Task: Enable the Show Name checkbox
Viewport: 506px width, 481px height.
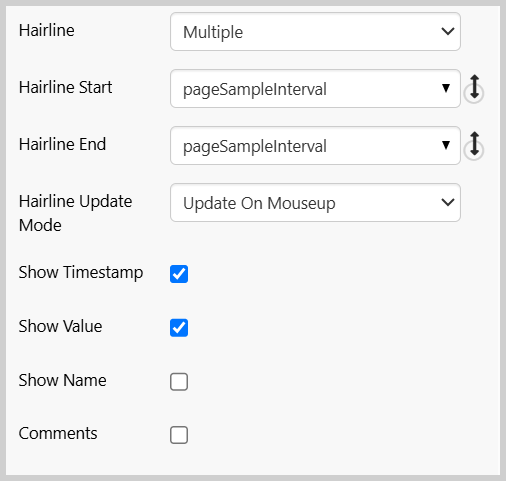Action: pyautogui.click(x=179, y=382)
